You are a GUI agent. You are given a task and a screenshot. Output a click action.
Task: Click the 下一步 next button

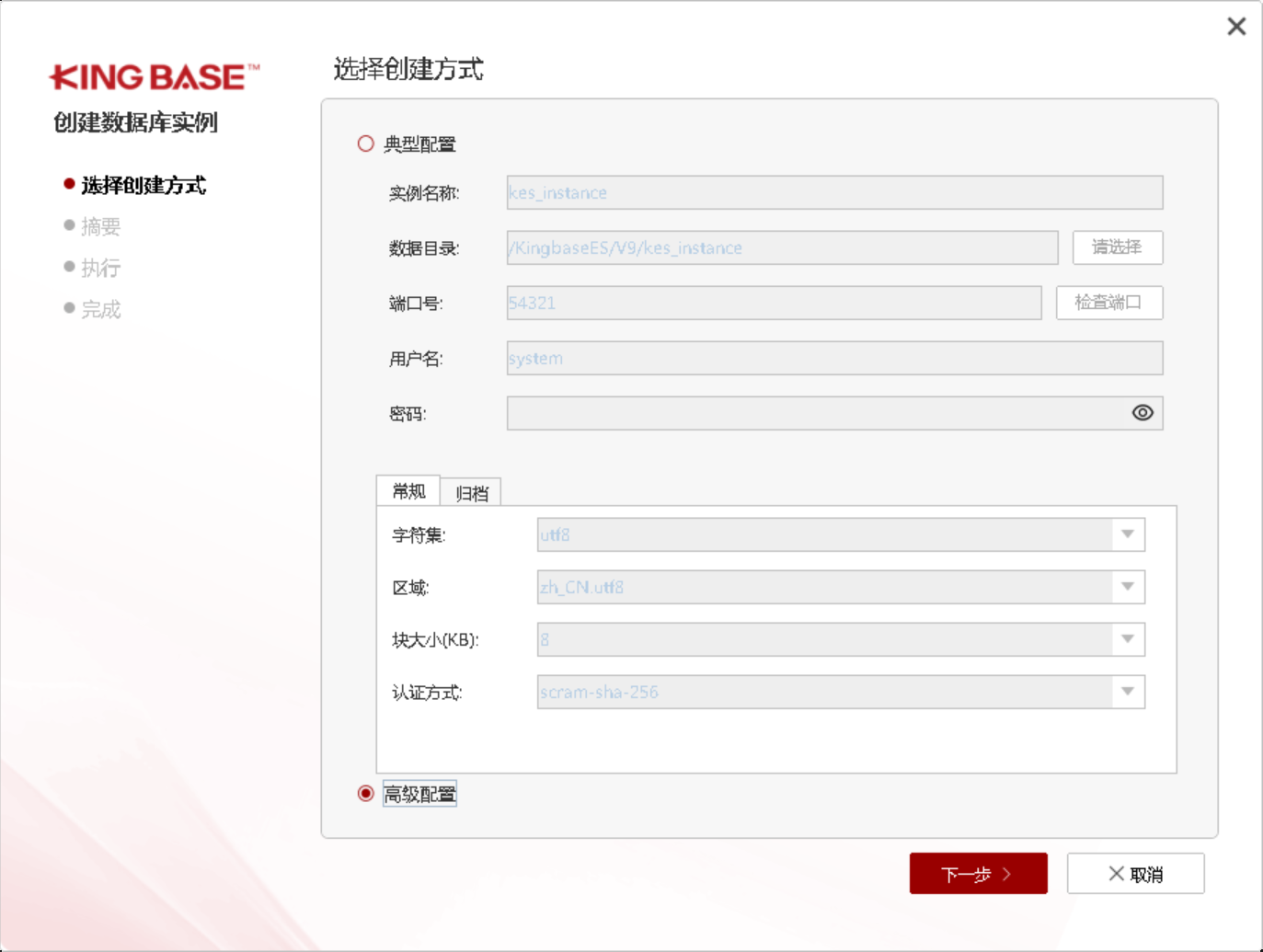[x=978, y=874]
